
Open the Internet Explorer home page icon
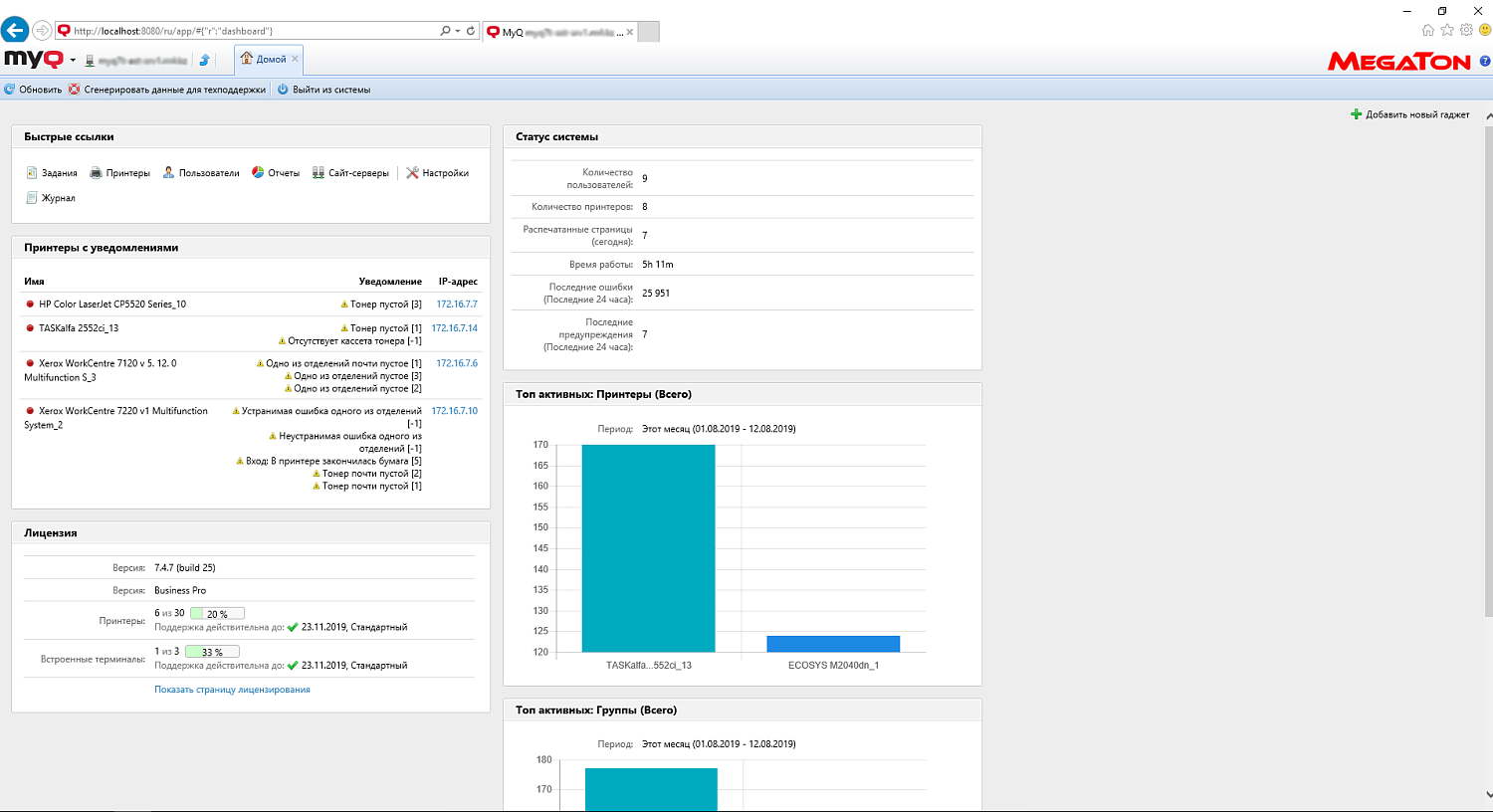coord(1428,30)
